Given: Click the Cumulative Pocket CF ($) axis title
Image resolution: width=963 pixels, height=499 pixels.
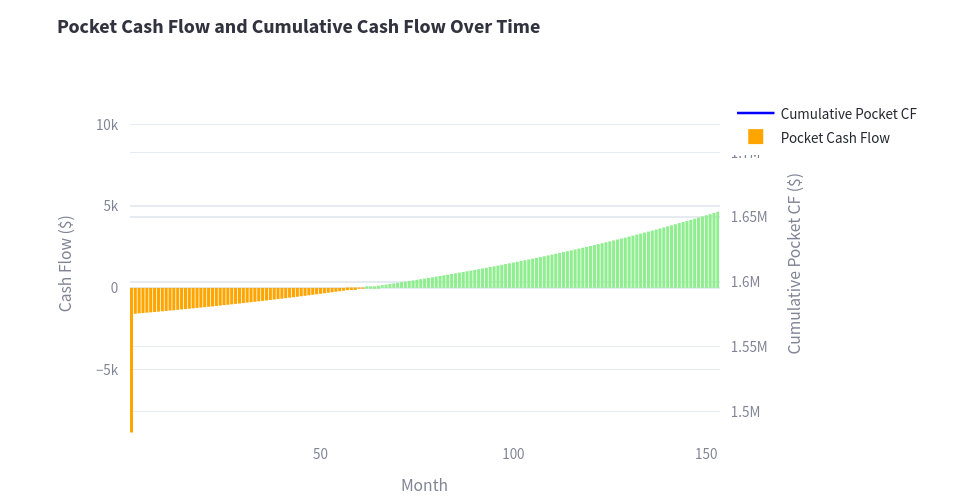Looking at the screenshot, I should click(794, 264).
